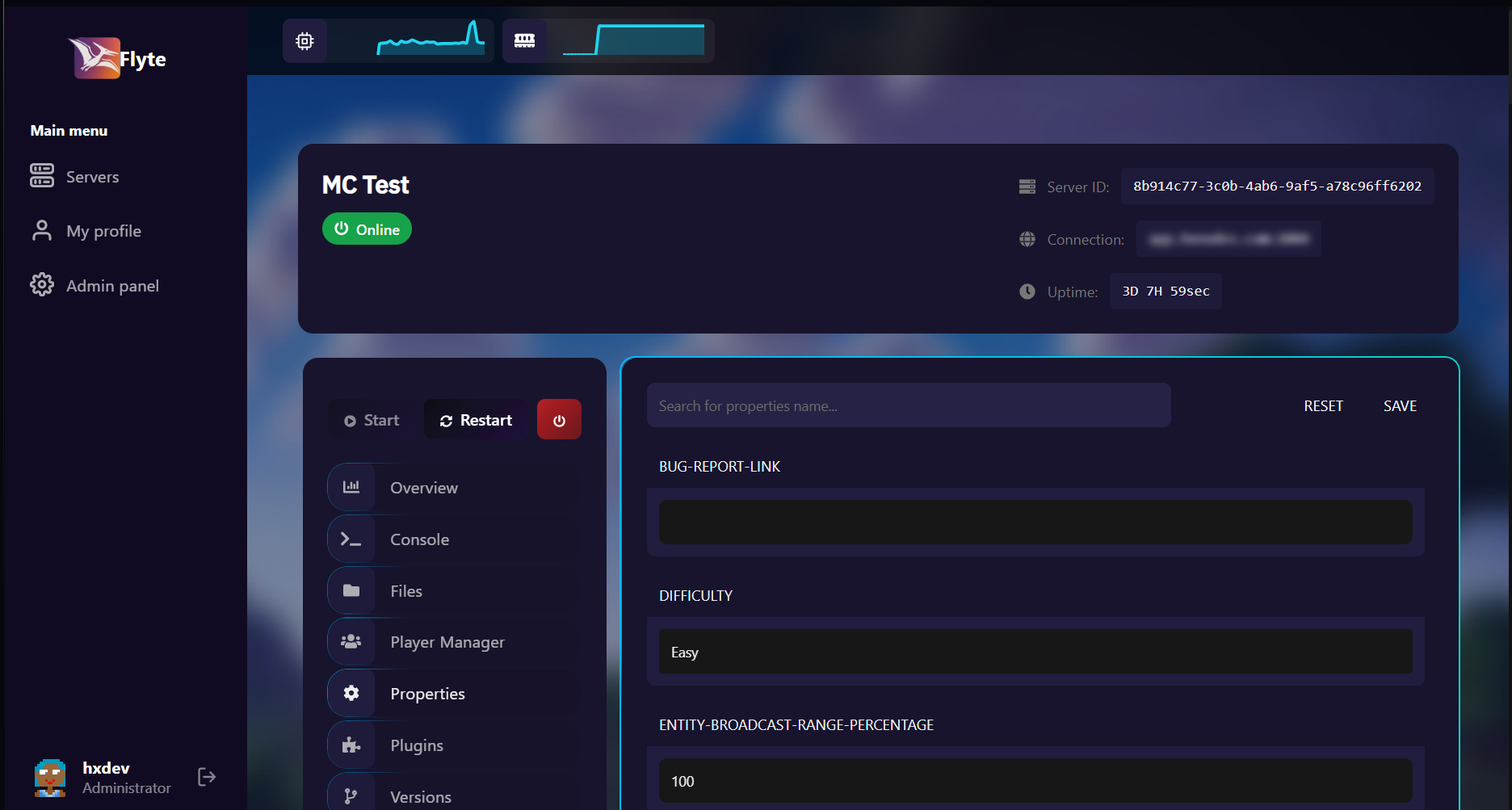1512x810 pixels.
Task: Click the red power stop button
Action: pos(559,420)
